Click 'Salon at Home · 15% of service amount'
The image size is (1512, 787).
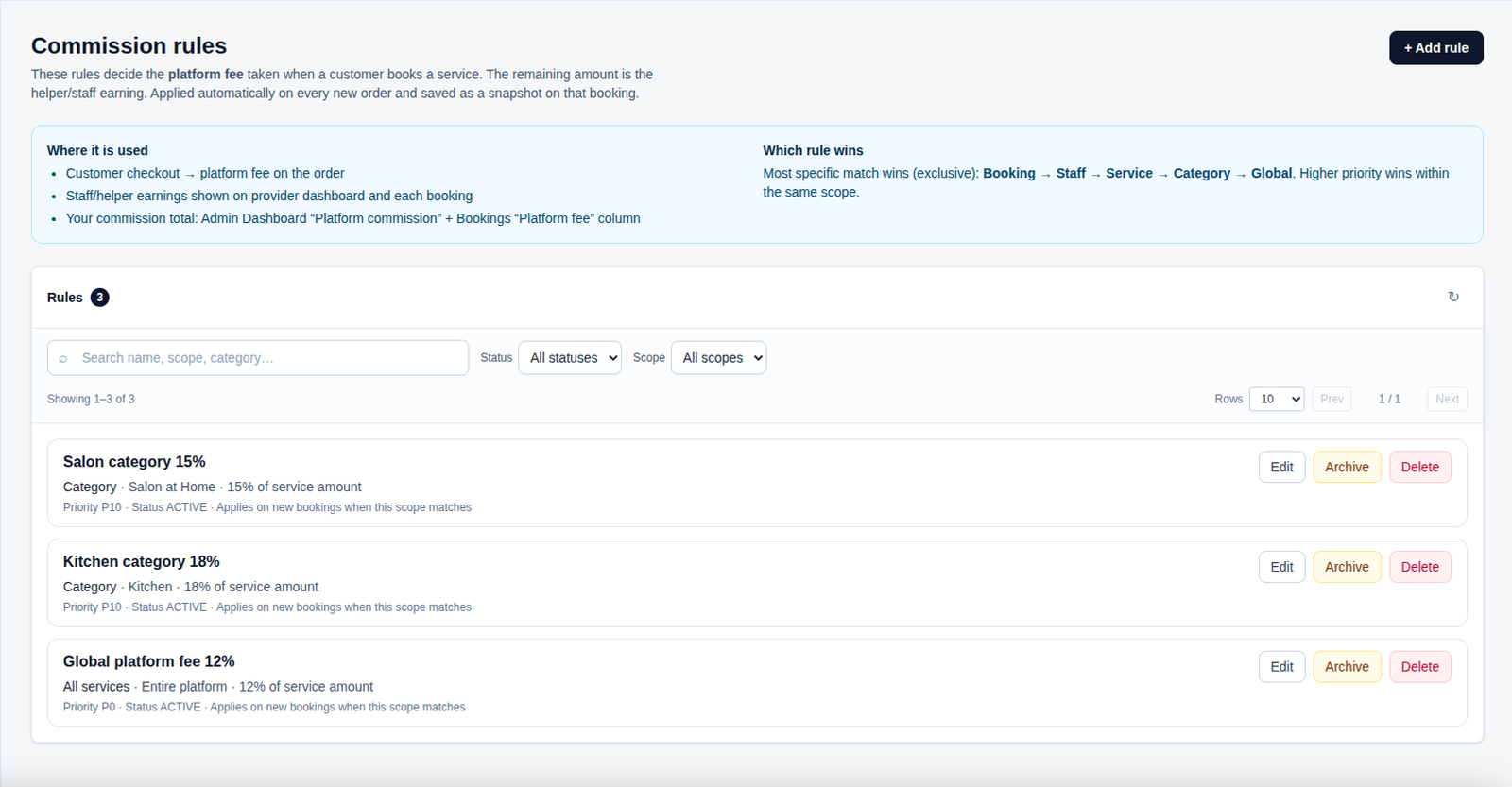point(245,487)
